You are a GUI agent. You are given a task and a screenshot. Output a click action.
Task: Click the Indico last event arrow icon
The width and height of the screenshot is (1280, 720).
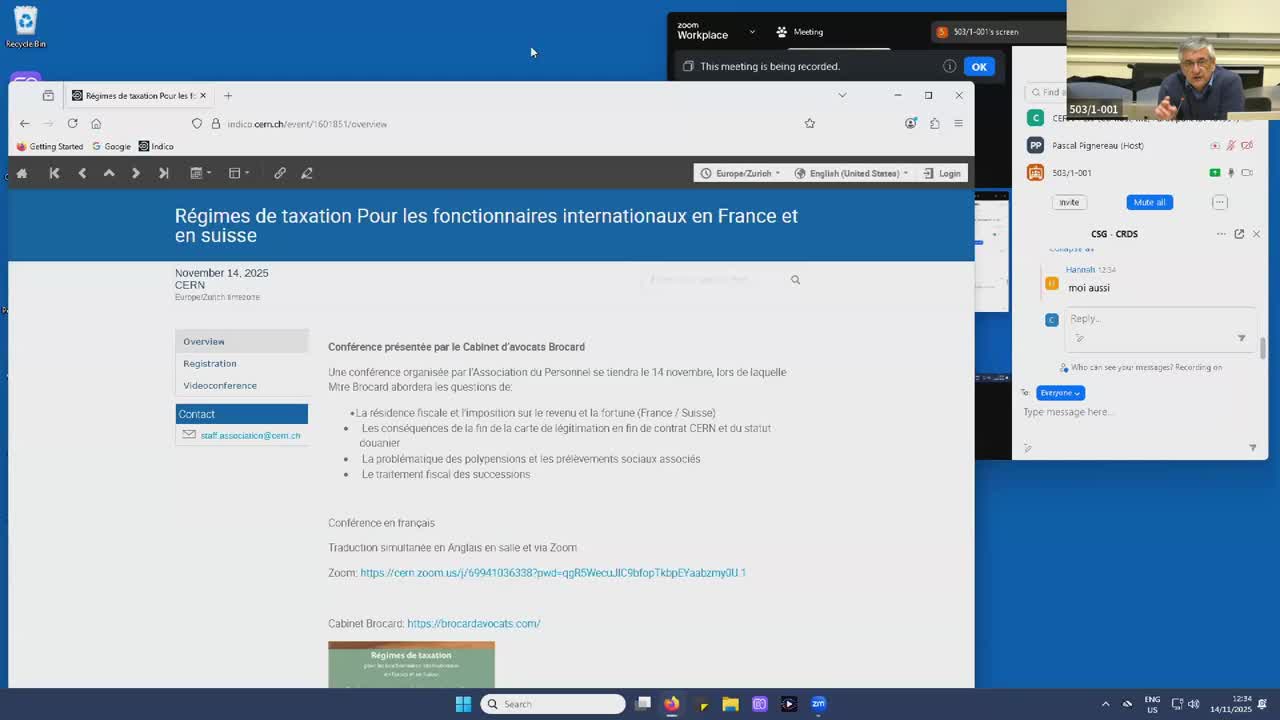163,173
